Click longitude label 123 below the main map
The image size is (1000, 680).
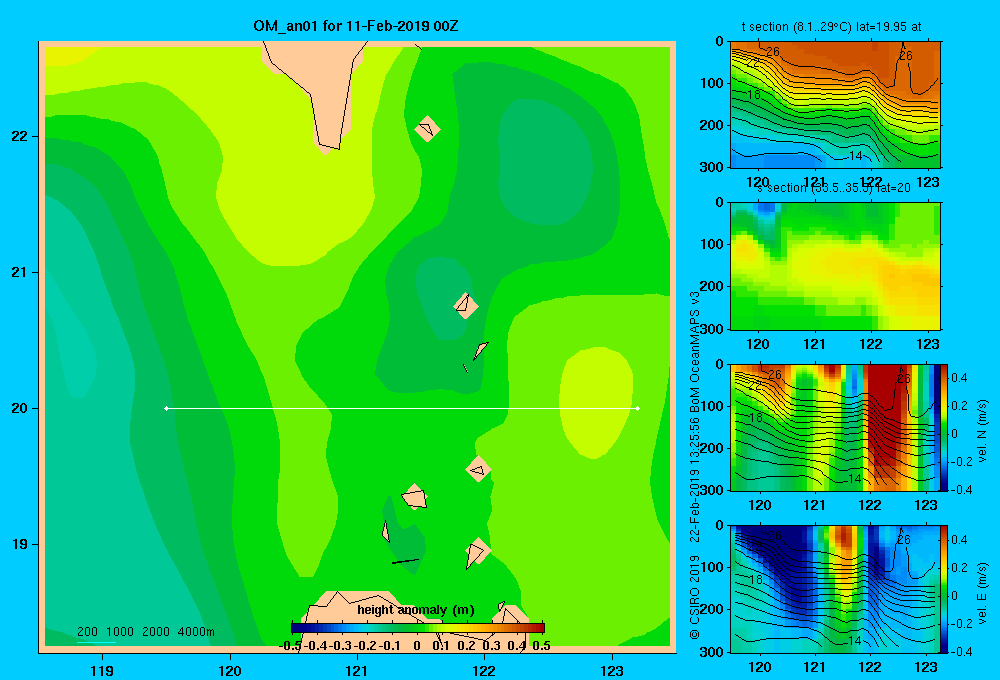coord(612,670)
